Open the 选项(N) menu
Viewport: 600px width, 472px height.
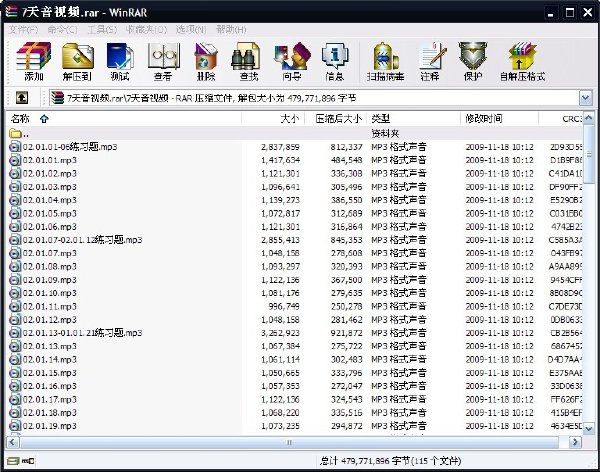tap(191, 29)
